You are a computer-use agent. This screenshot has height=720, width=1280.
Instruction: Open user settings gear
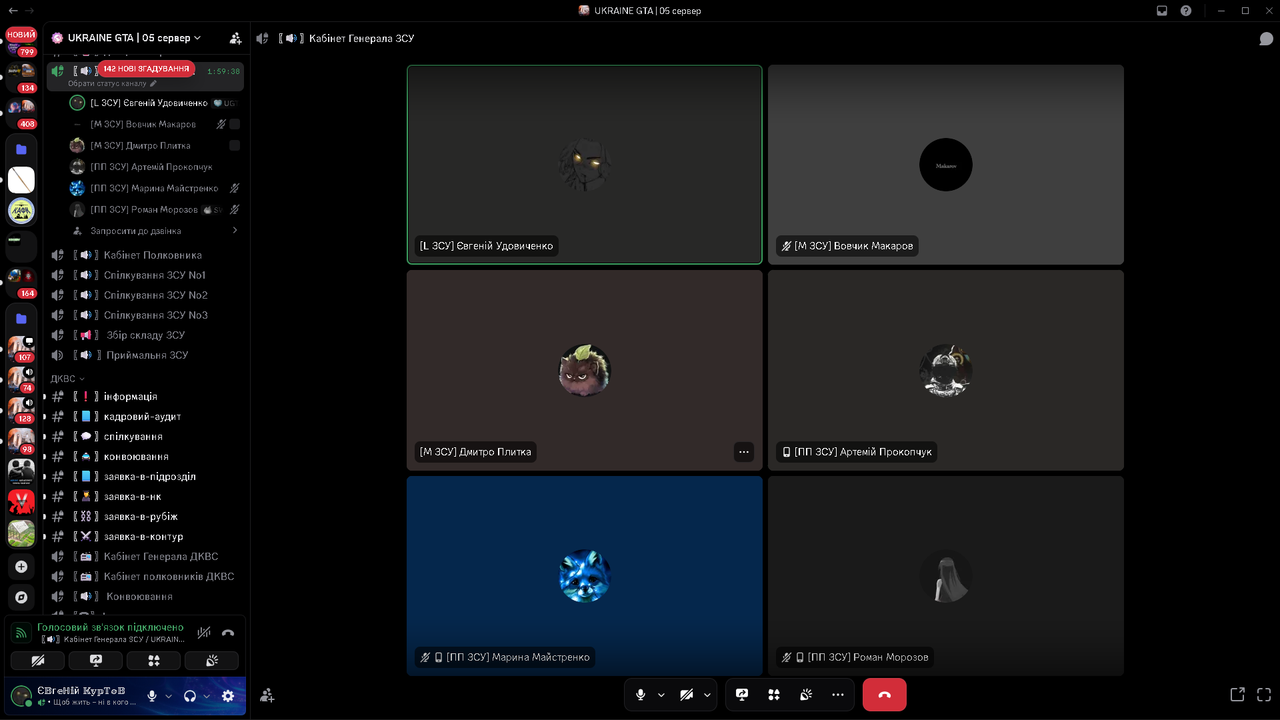click(228, 696)
